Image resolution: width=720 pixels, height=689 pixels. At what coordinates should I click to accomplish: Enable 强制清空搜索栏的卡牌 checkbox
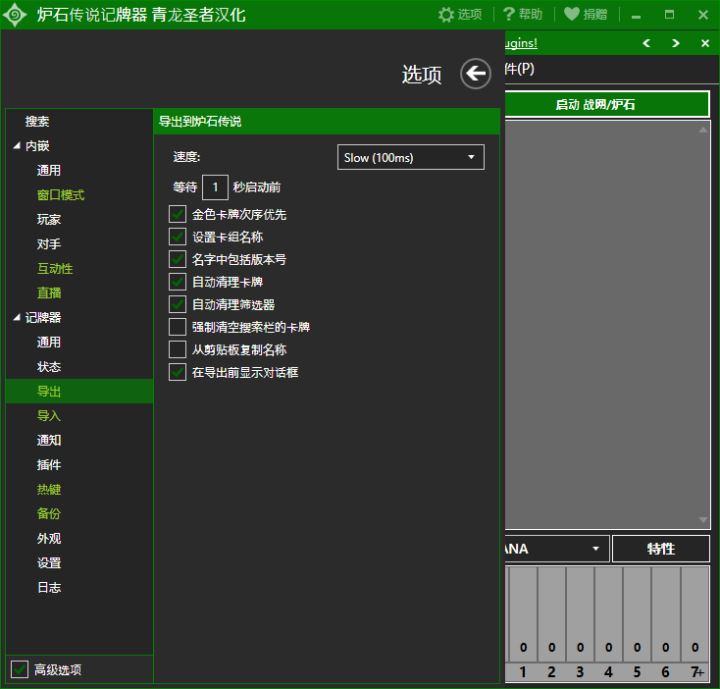[177, 327]
